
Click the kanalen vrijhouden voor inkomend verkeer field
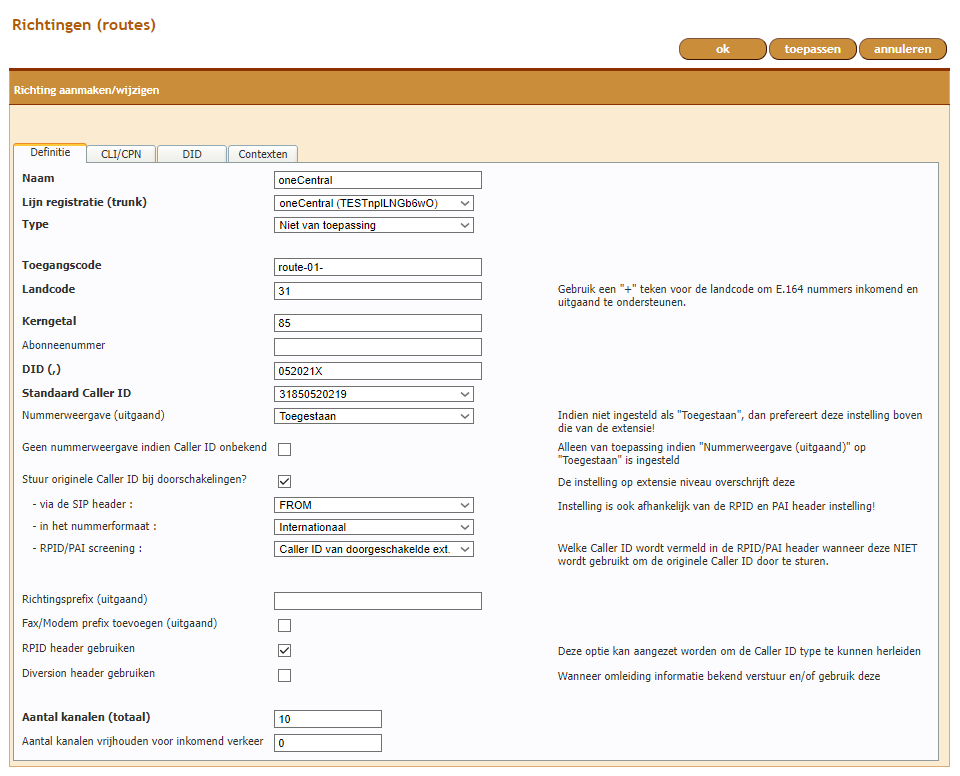(x=328, y=743)
